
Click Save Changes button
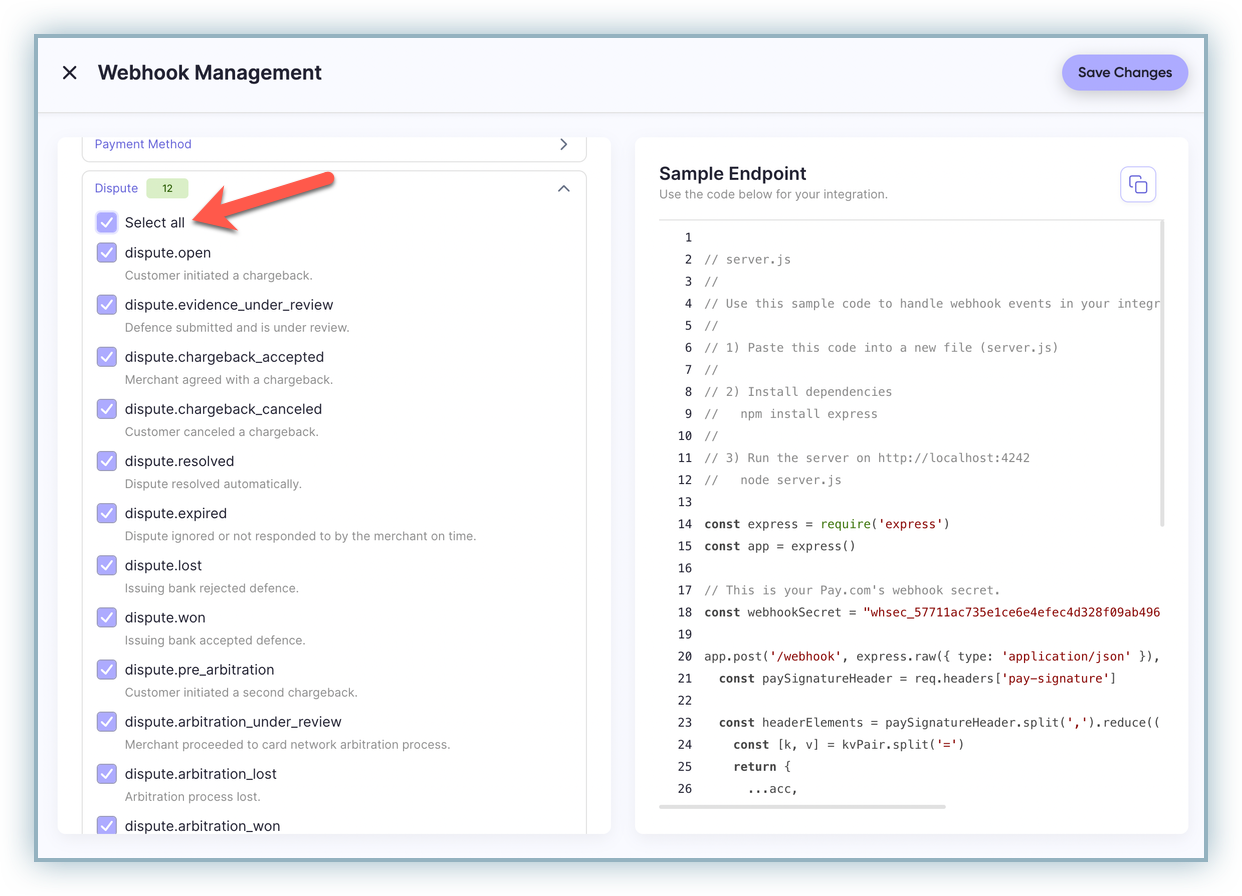point(1124,73)
